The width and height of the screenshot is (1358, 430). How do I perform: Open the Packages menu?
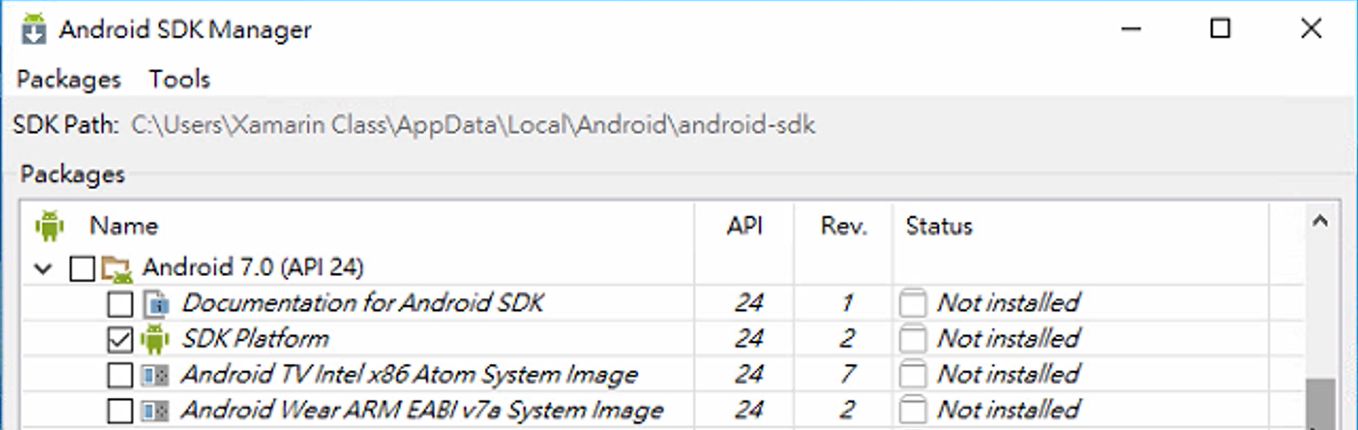(x=69, y=79)
